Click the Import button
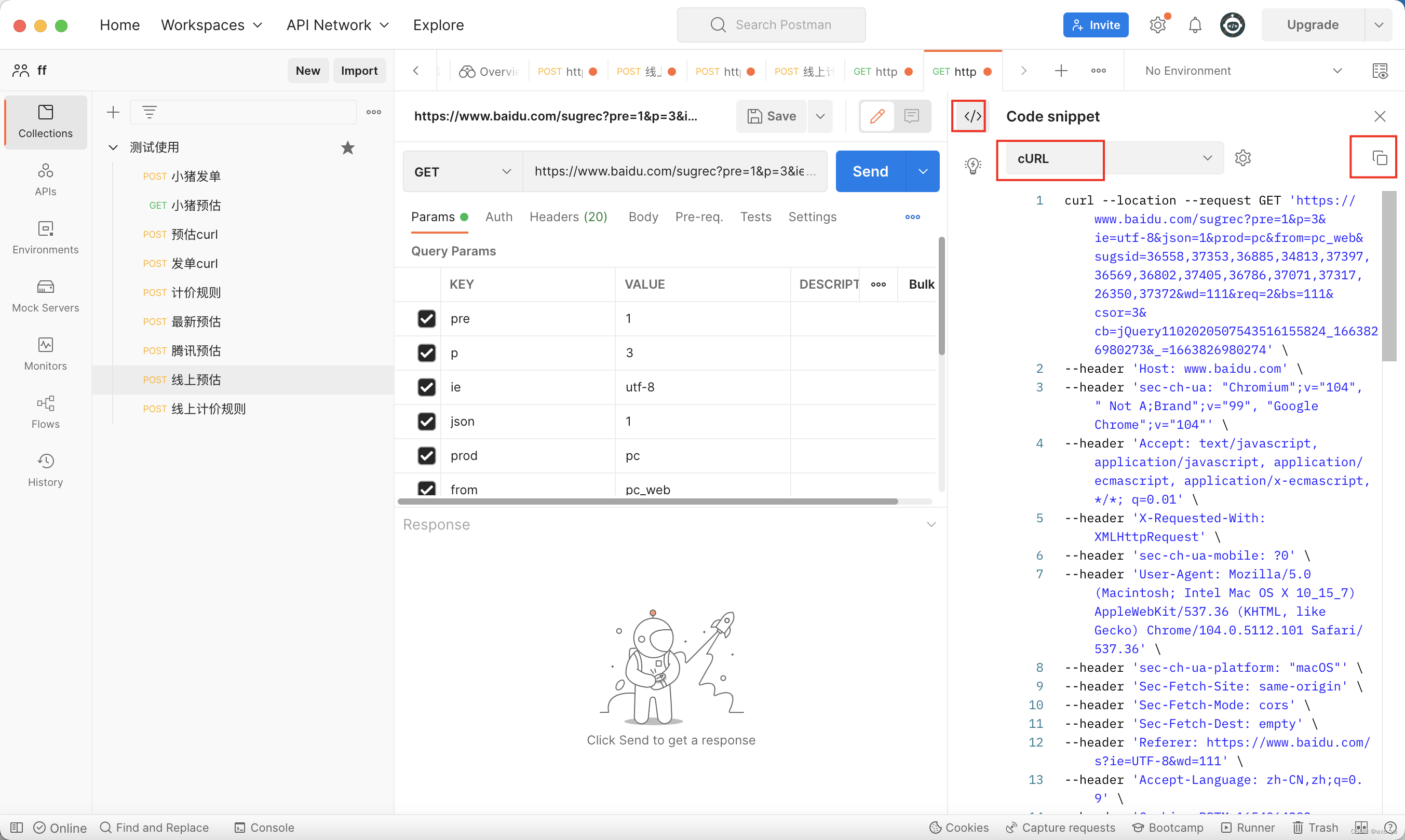The width and height of the screenshot is (1405, 840). pyautogui.click(x=359, y=71)
